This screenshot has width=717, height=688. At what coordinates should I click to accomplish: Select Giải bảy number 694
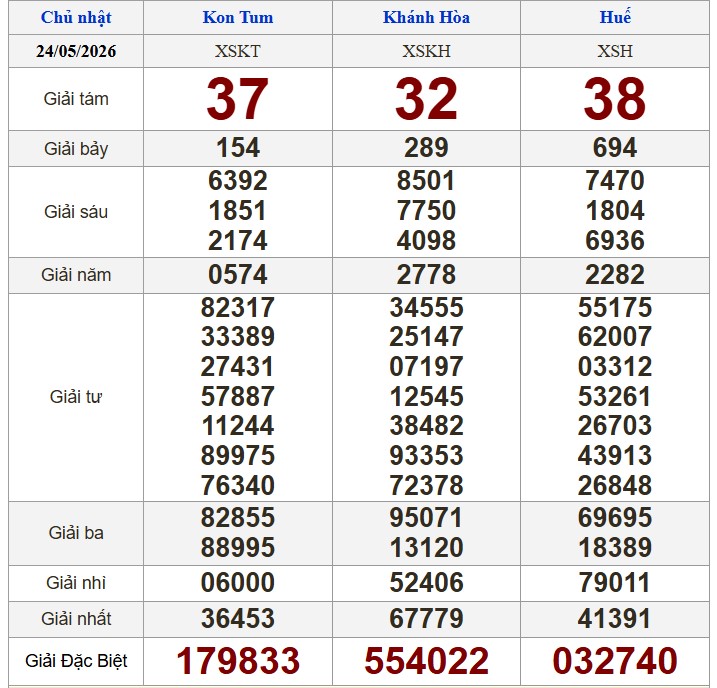[615, 148]
